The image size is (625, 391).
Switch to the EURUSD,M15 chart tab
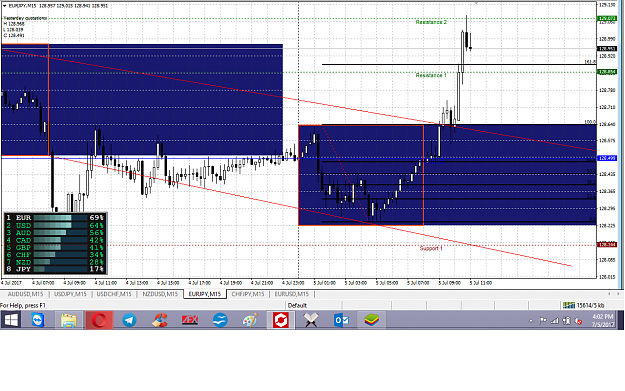pyautogui.click(x=292, y=294)
